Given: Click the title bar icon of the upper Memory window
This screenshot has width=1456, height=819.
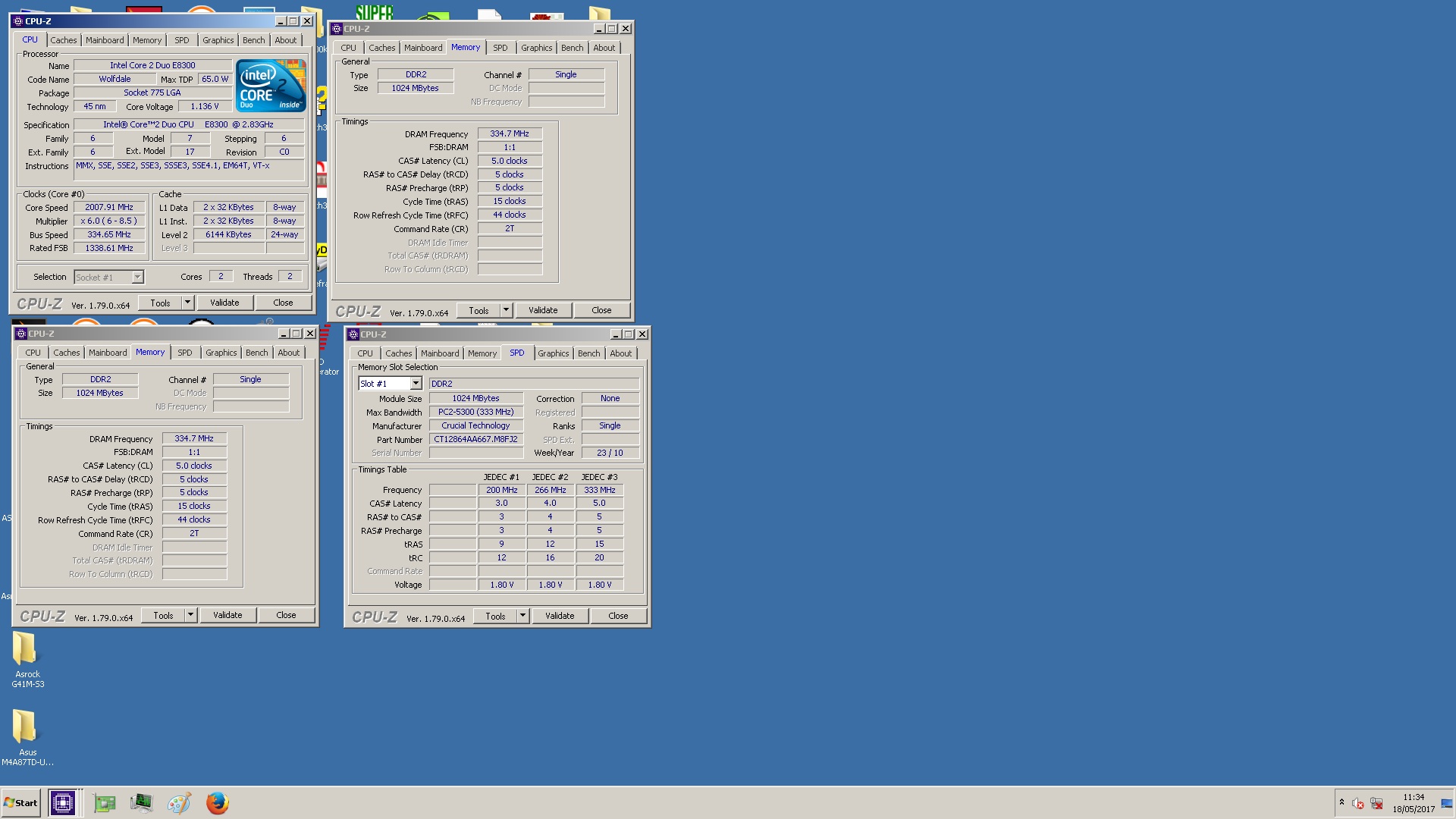Looking at the screenshot, I should point(337,29).
